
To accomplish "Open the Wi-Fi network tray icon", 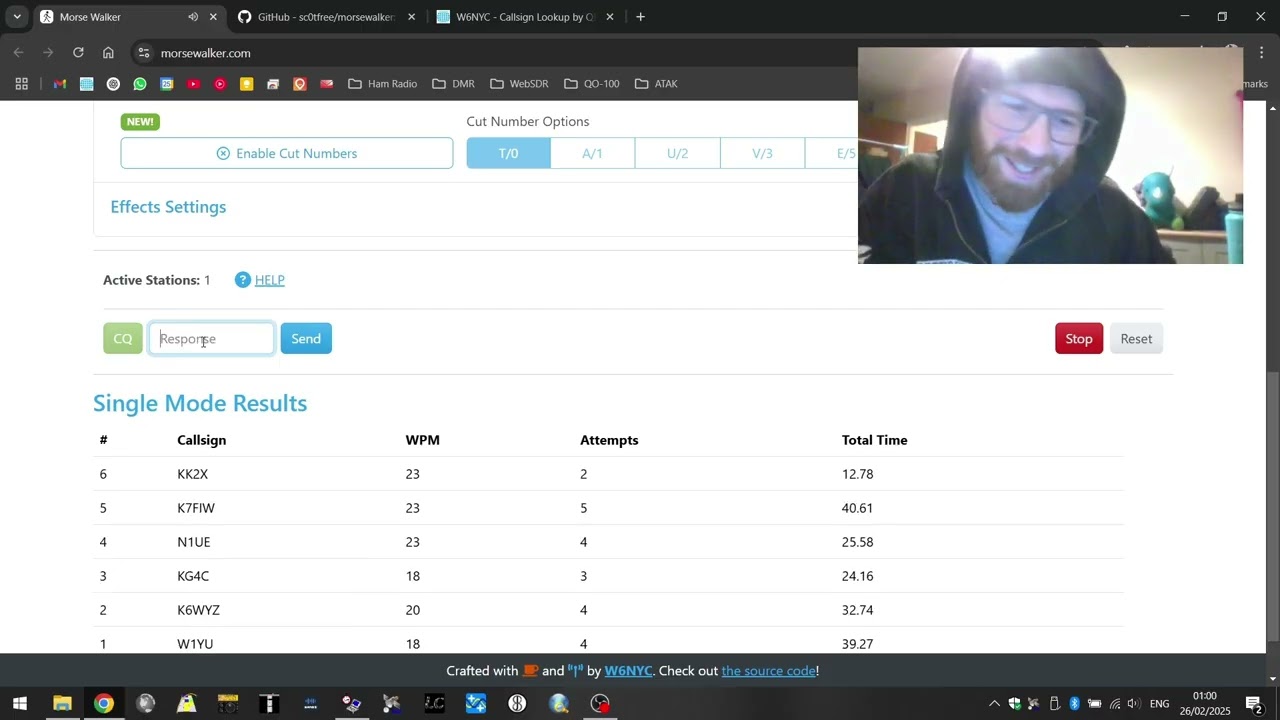I will click(1115, 704).
